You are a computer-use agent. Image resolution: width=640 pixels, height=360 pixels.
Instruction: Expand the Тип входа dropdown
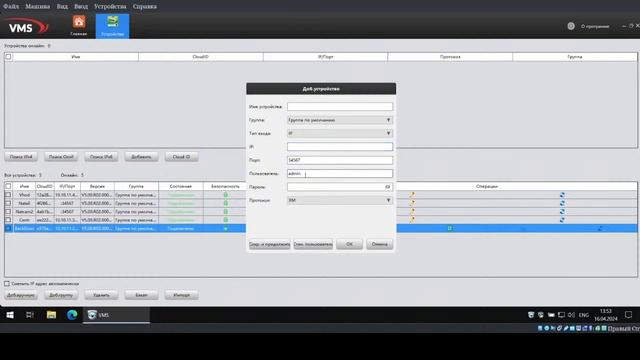click(x=340, y=133)
